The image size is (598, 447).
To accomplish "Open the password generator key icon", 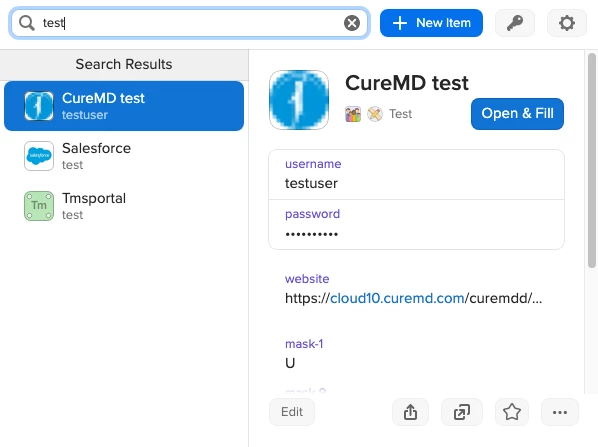I will click(514, 23).
